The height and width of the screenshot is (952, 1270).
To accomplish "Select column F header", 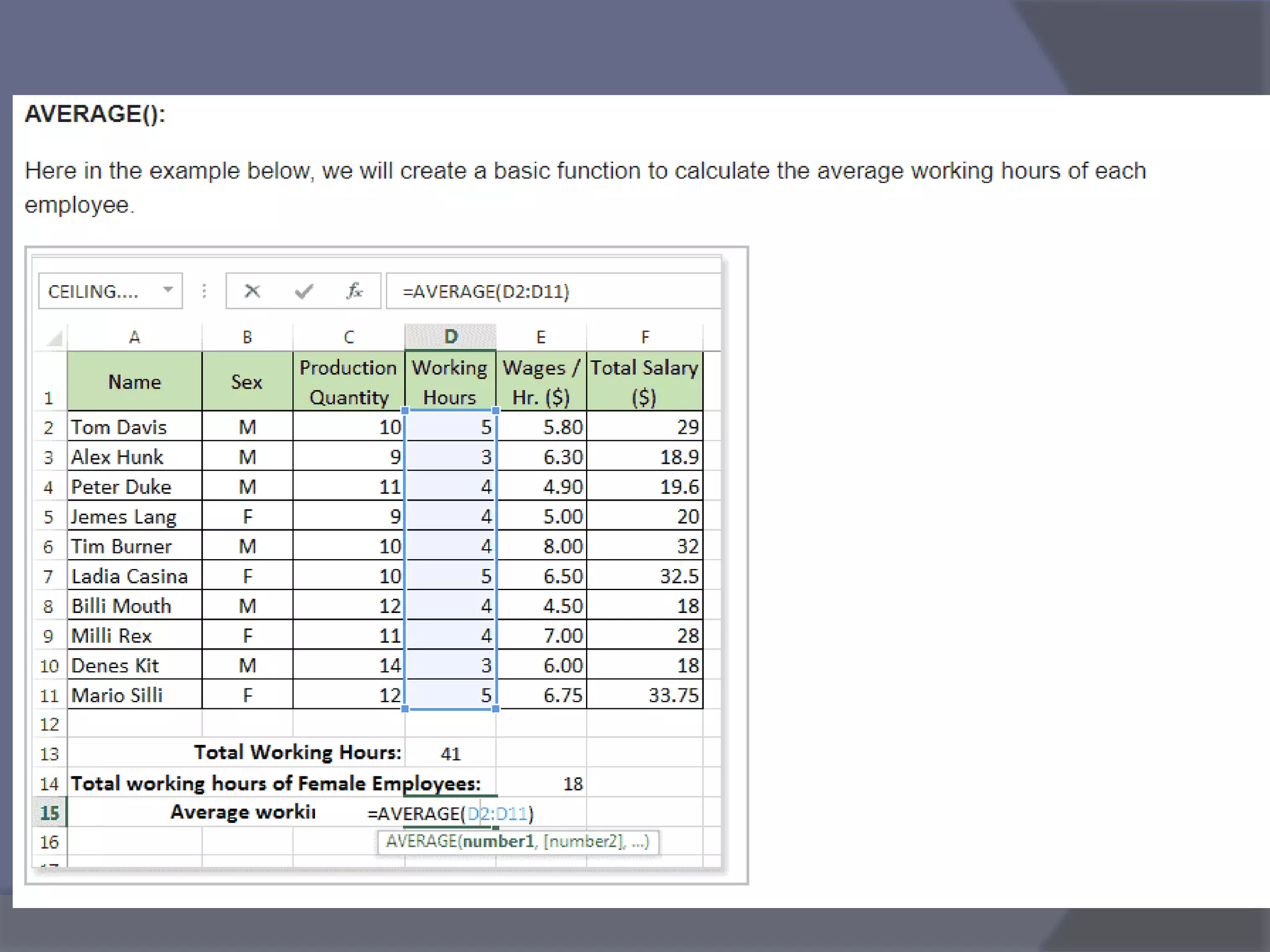I will [645, 337].
